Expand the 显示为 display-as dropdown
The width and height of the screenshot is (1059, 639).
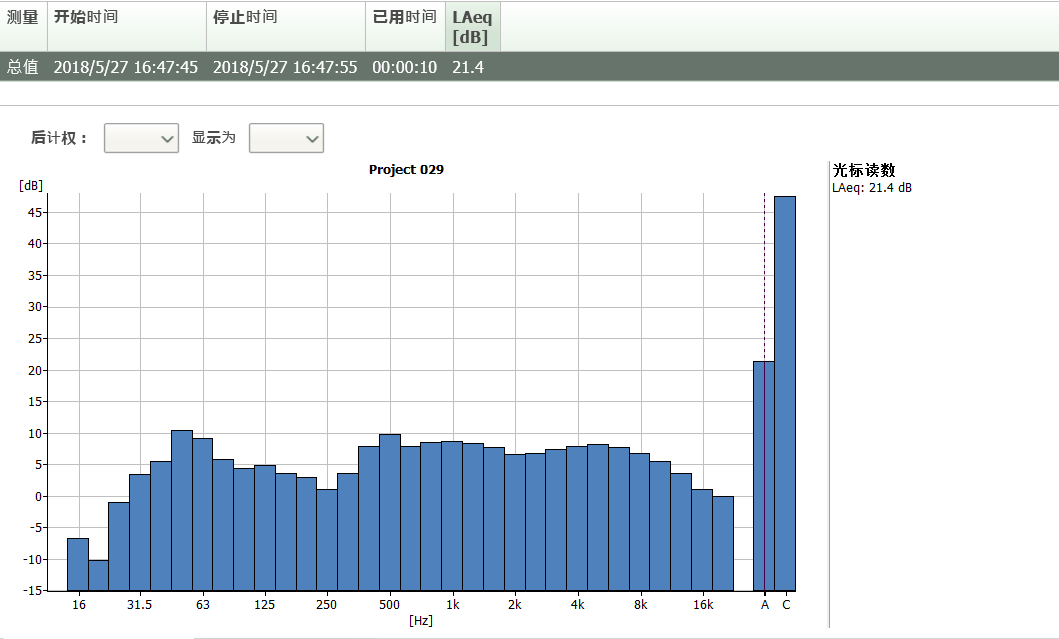tap(286, 138)
